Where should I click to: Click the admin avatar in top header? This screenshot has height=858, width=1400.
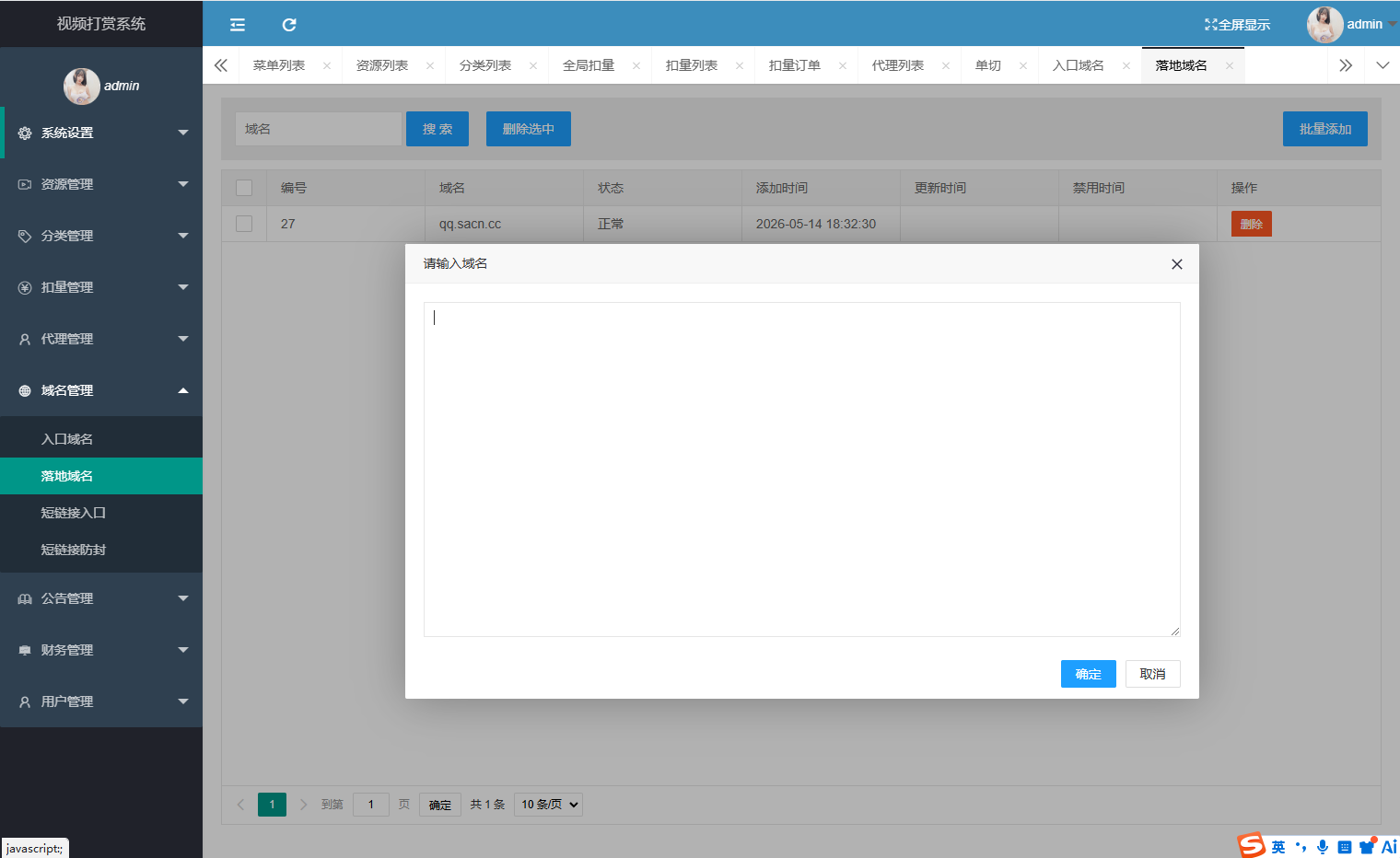coord(1324,25)
